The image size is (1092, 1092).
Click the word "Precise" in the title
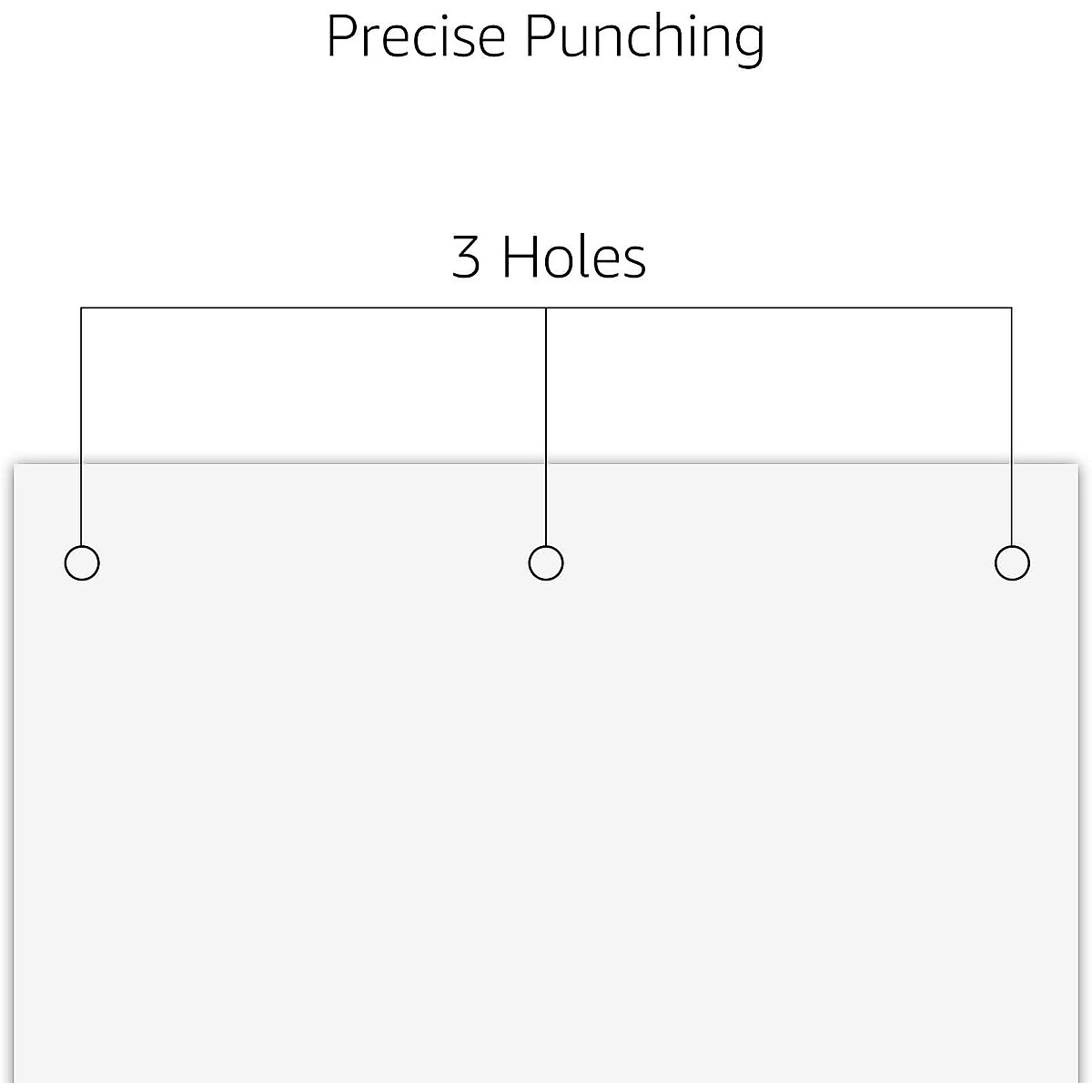tap(415, 38)
